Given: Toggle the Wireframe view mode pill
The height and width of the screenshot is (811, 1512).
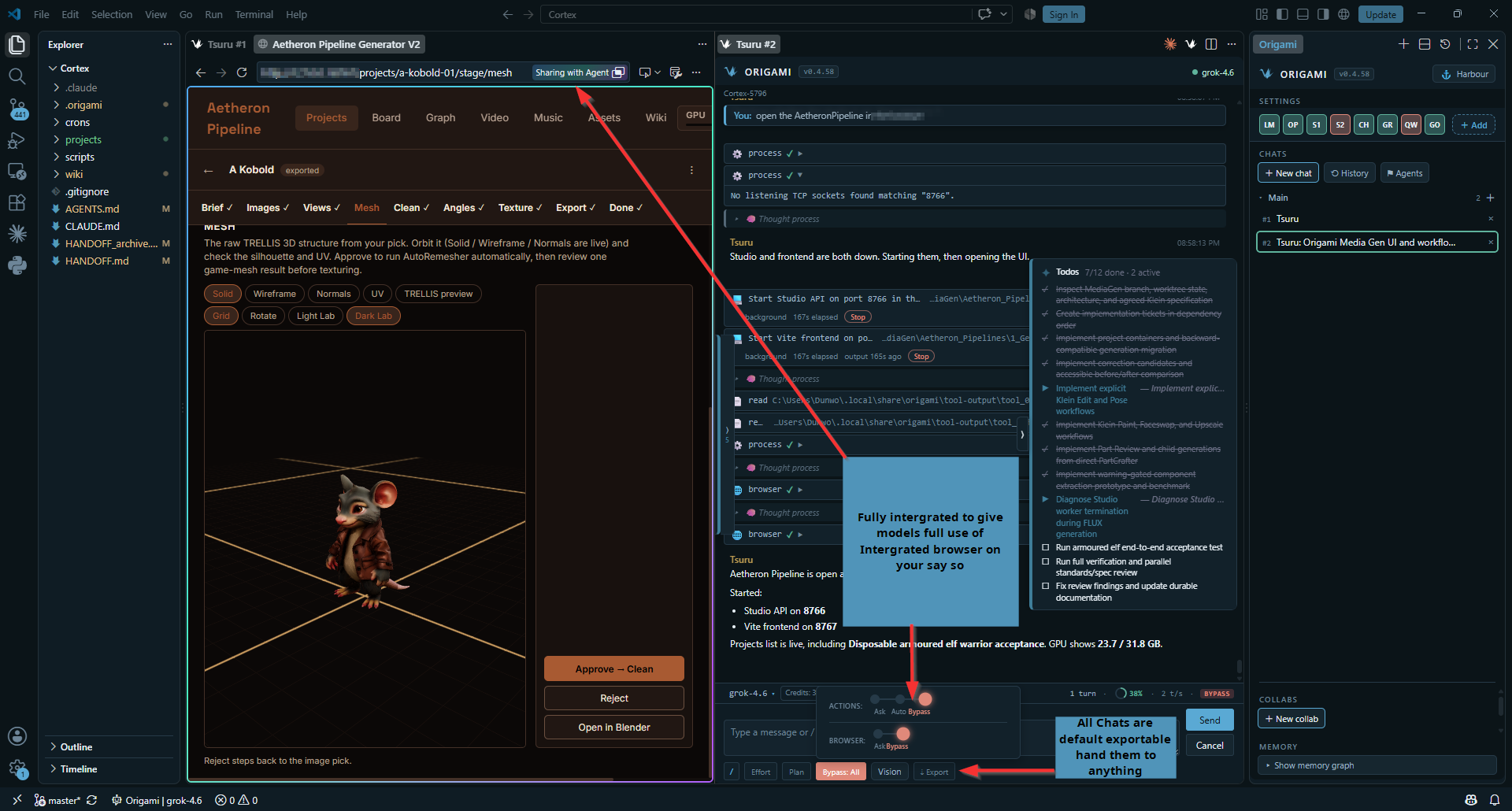Looking at the screenshot, I should (x=275, y=294).
